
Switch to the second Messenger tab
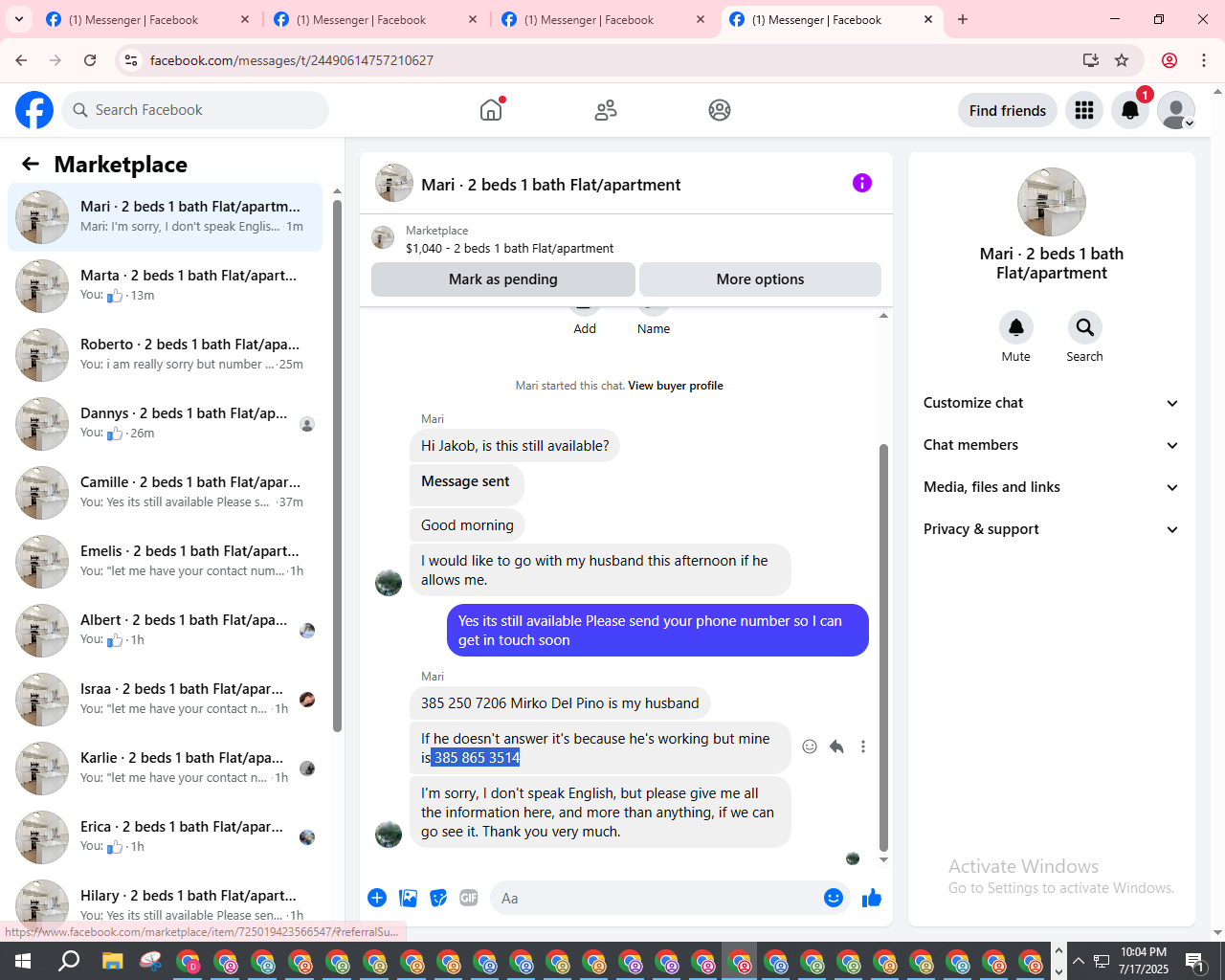[x=375, y=19]
